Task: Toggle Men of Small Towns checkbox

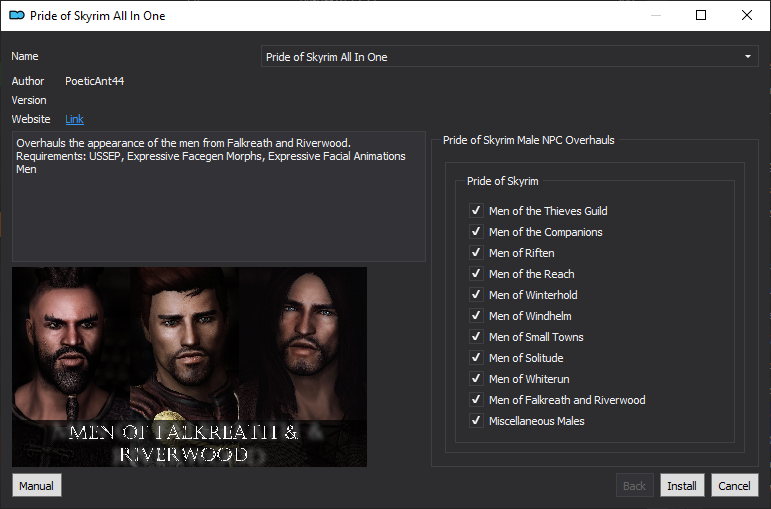Action: tap(476, 337)
